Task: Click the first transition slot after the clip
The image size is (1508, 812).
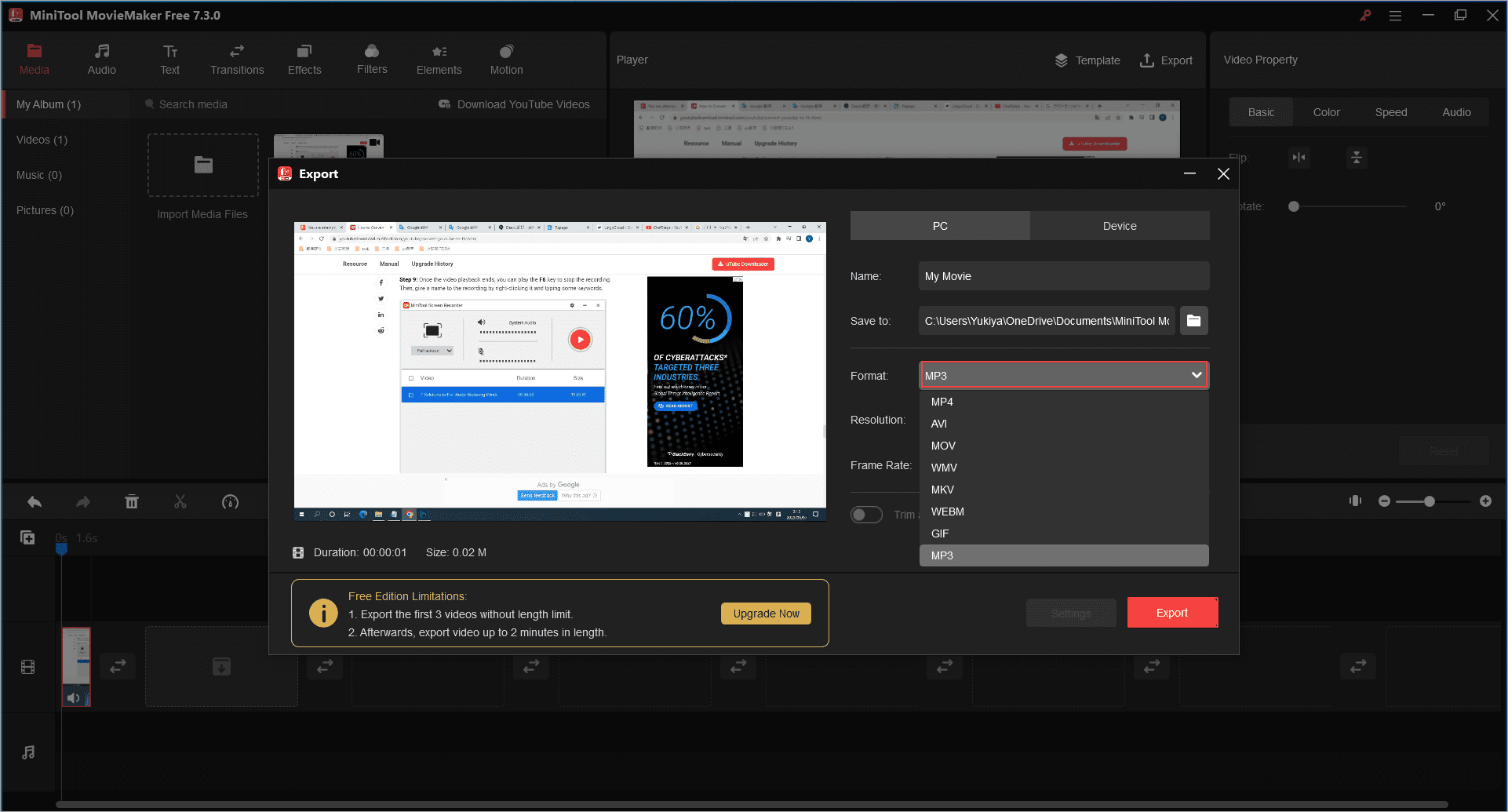Action: (x=118, y=666)
